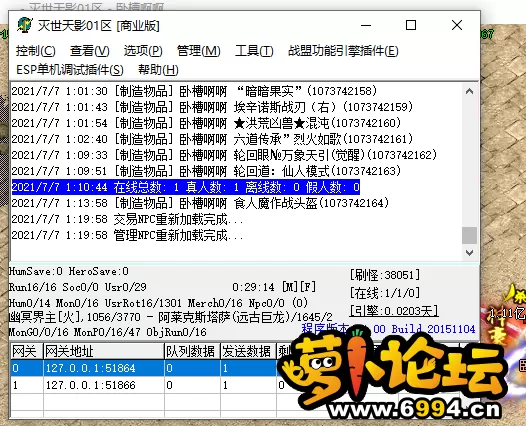Image resolution: width=526 pixels, height=426 pixels.
Task: Click the 网关地址 column header
Action: point(104,351)
